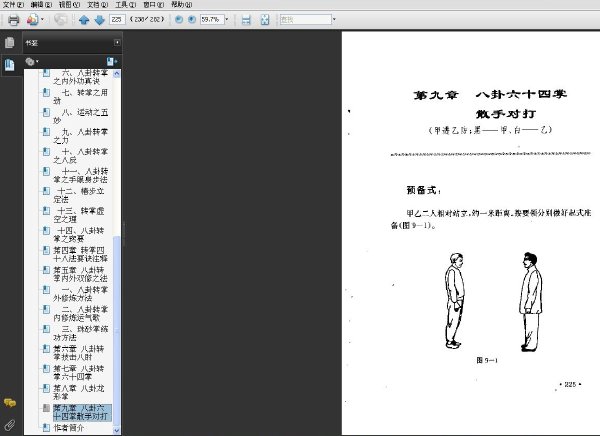Screen dimensions: 600x436
Task: Click the 预备式 section heading
Action: pos(423,190)
